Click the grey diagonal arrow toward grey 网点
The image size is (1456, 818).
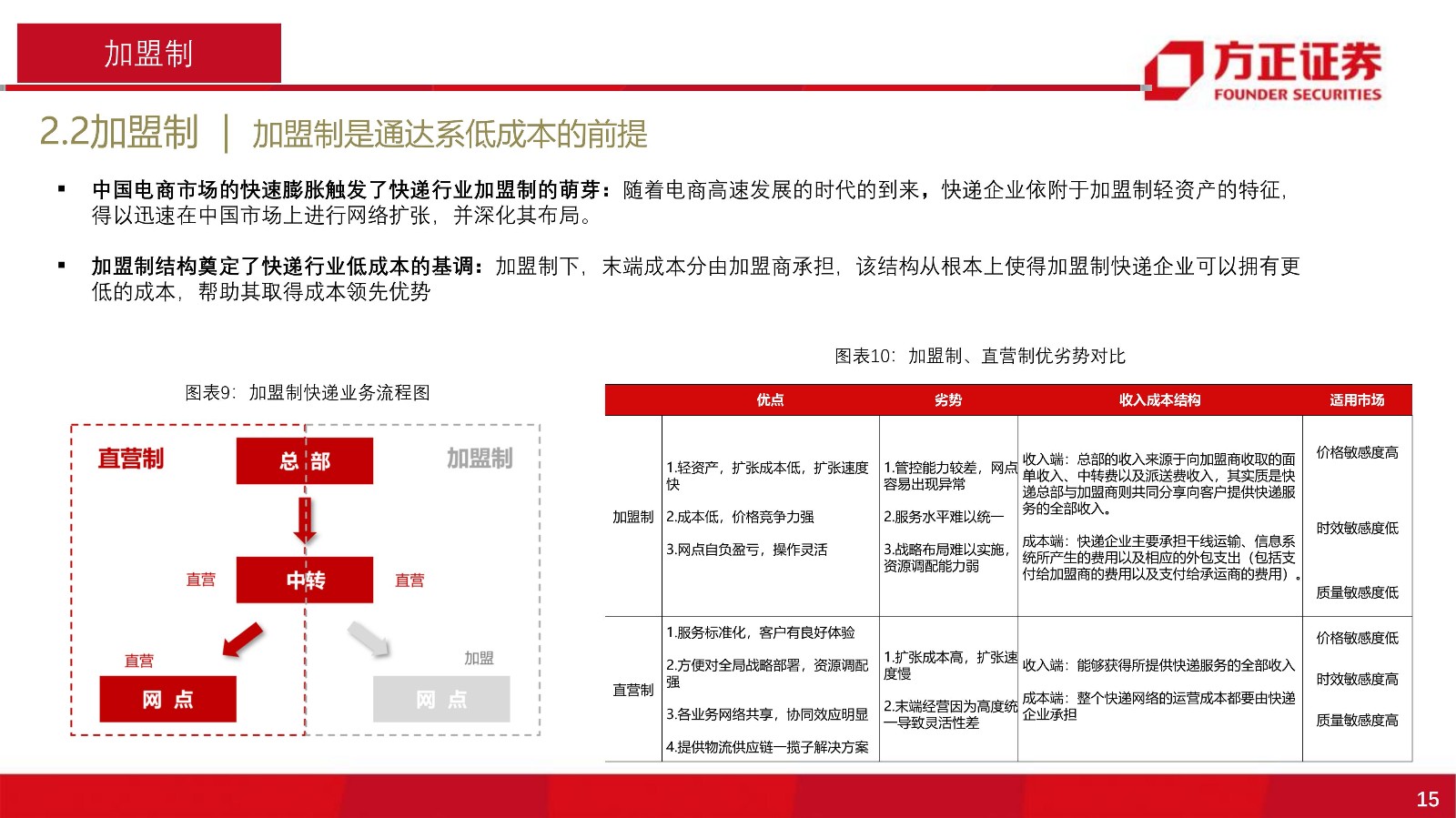coord(369,639)
